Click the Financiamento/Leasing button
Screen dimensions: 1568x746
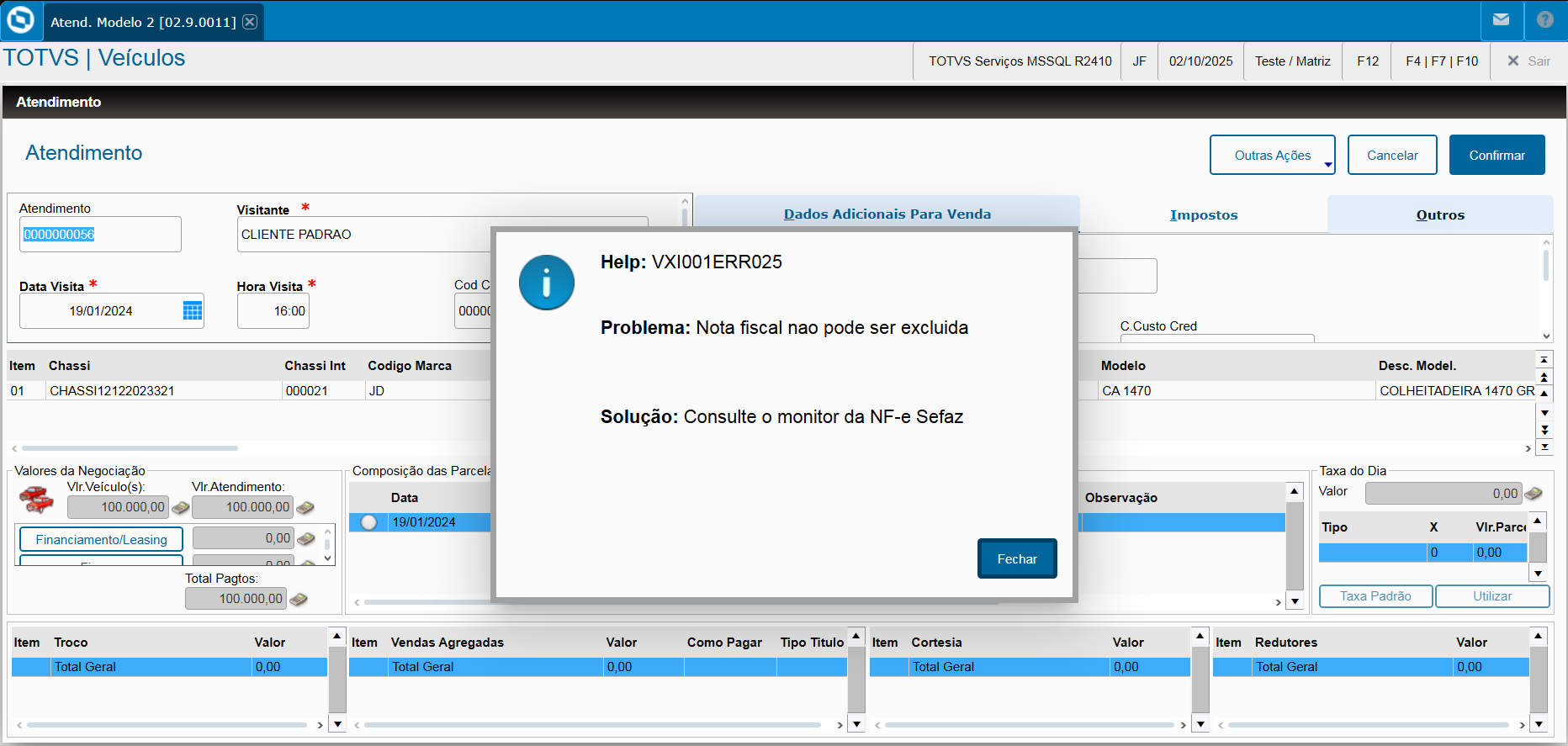click(x=101, y=539)
